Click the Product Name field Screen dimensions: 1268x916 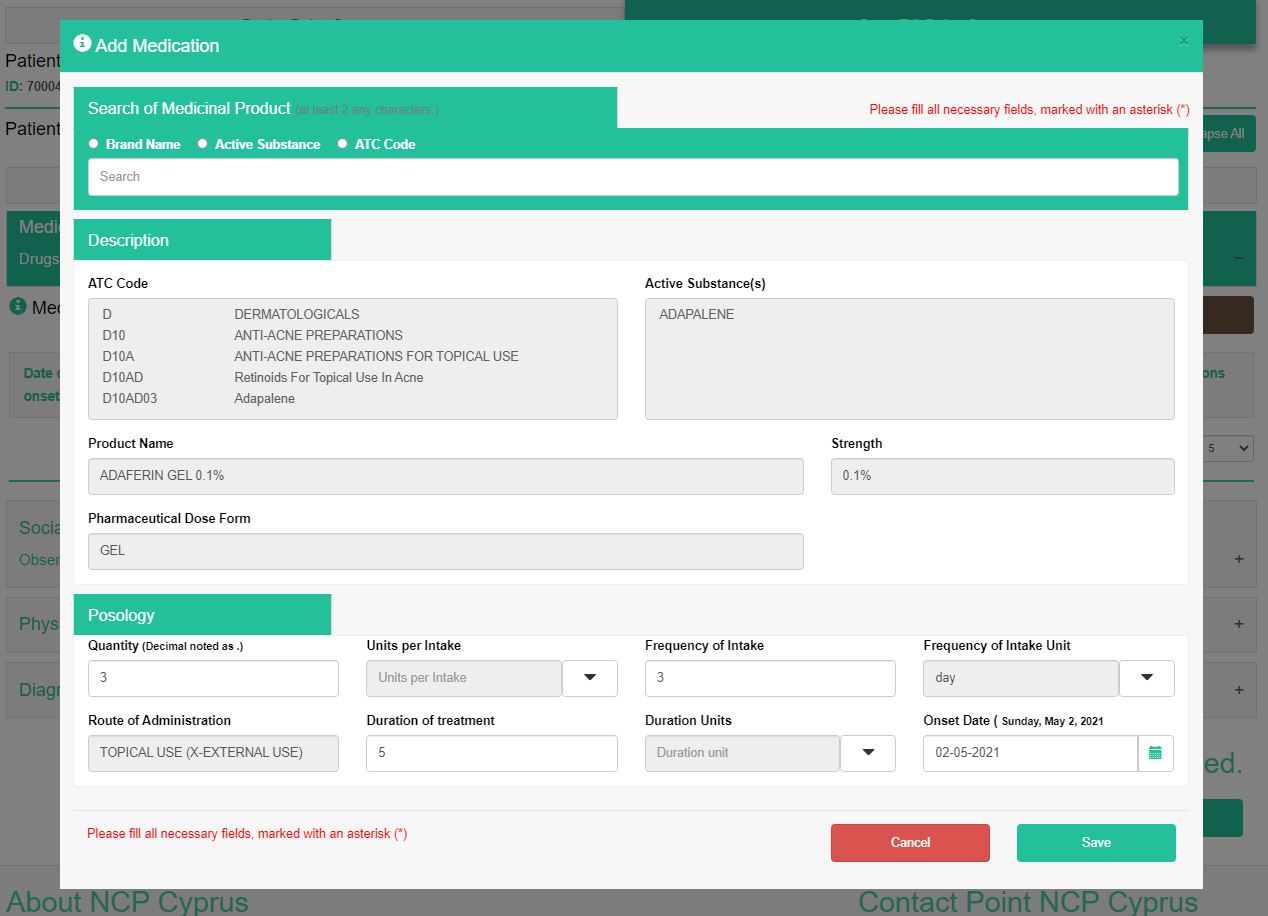(445, 476)
